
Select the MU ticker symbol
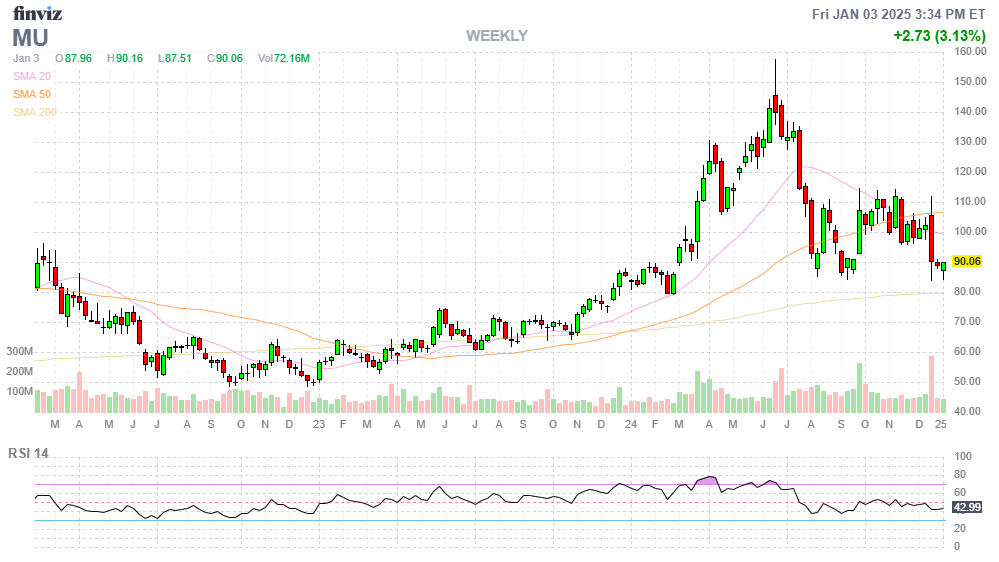click(x=31, y=38)
